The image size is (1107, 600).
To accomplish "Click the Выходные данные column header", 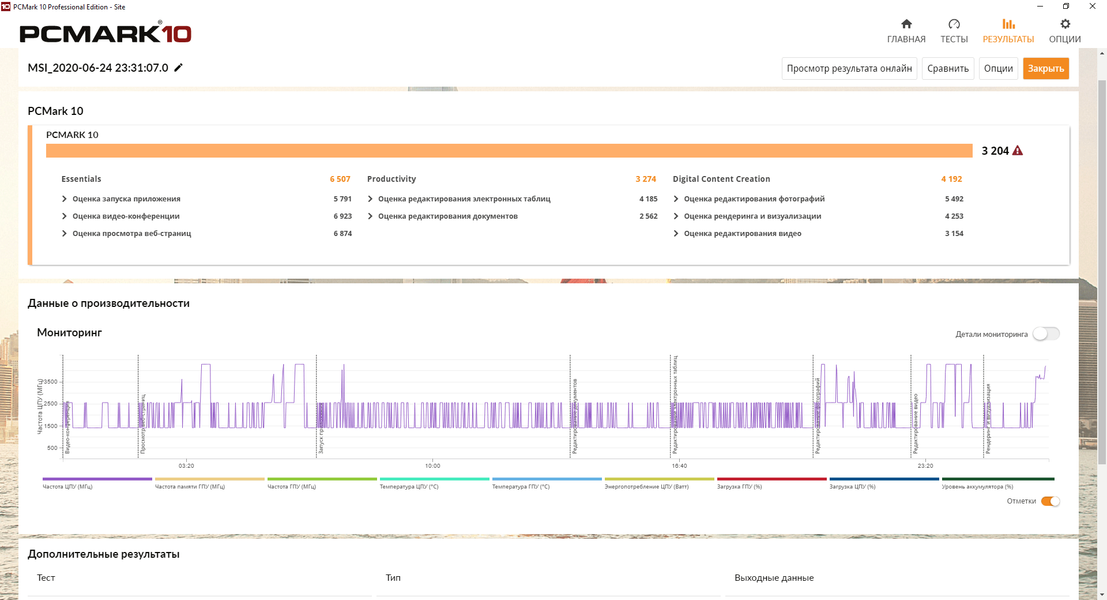I will coord(774,577).
